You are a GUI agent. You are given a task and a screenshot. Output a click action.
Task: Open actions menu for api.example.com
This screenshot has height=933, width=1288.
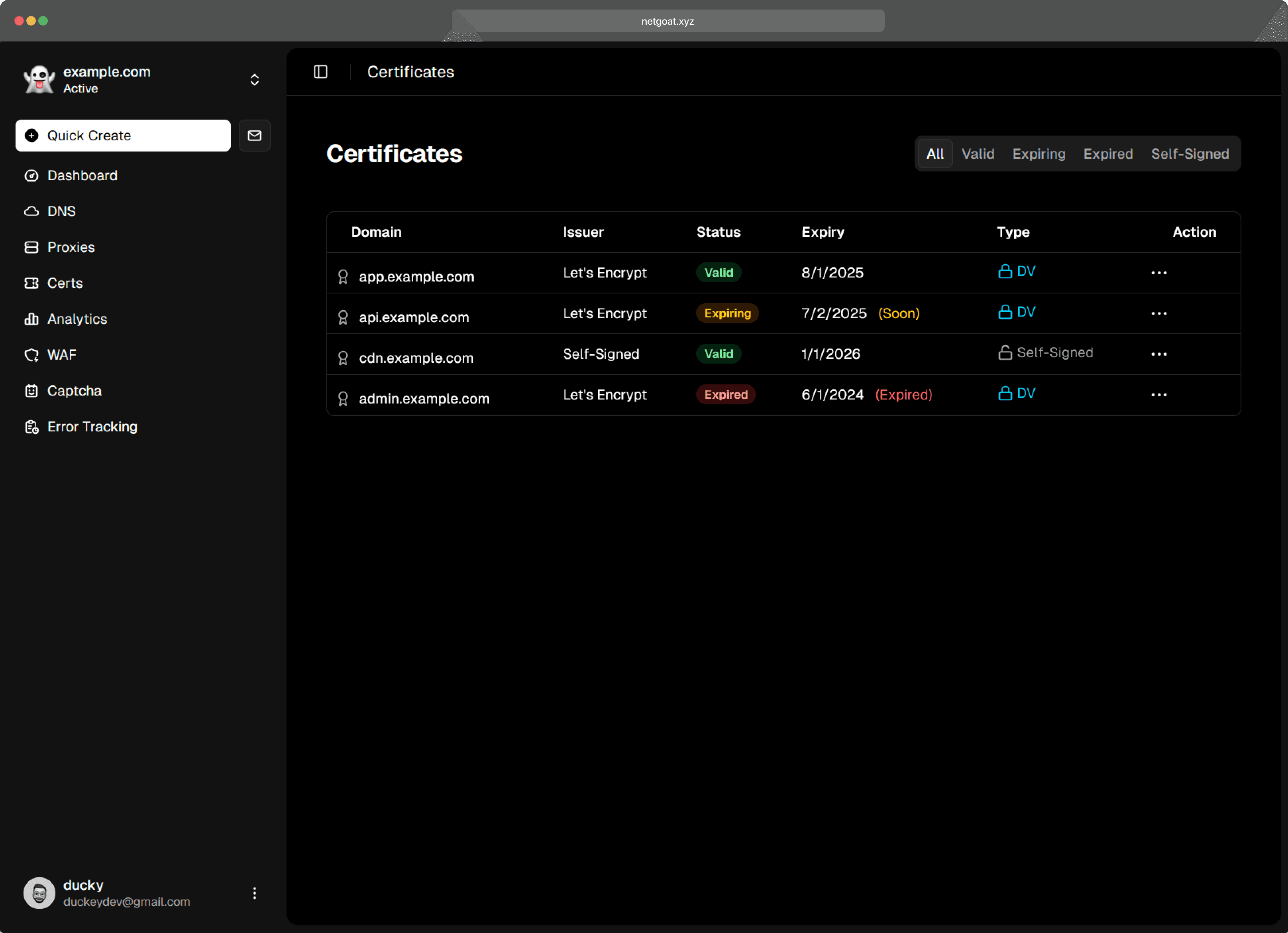(x=1158, y=313)
